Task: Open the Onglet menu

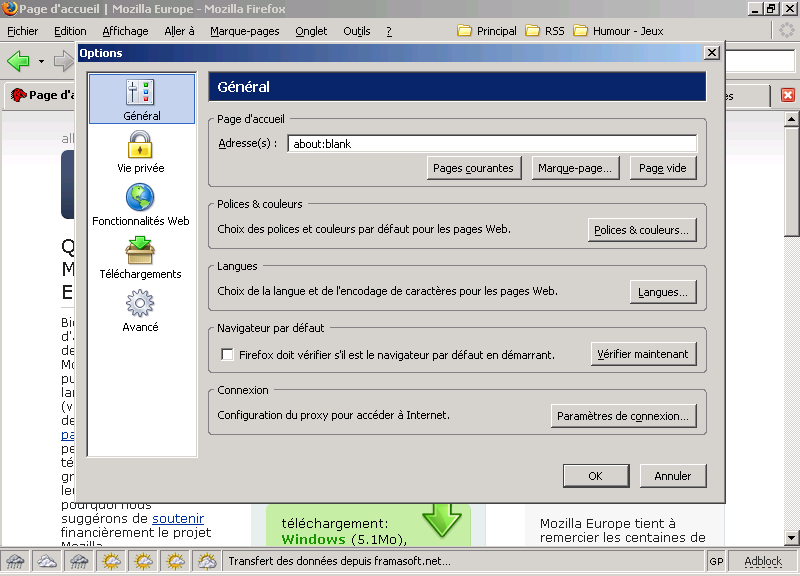Action: coord(311,31)
